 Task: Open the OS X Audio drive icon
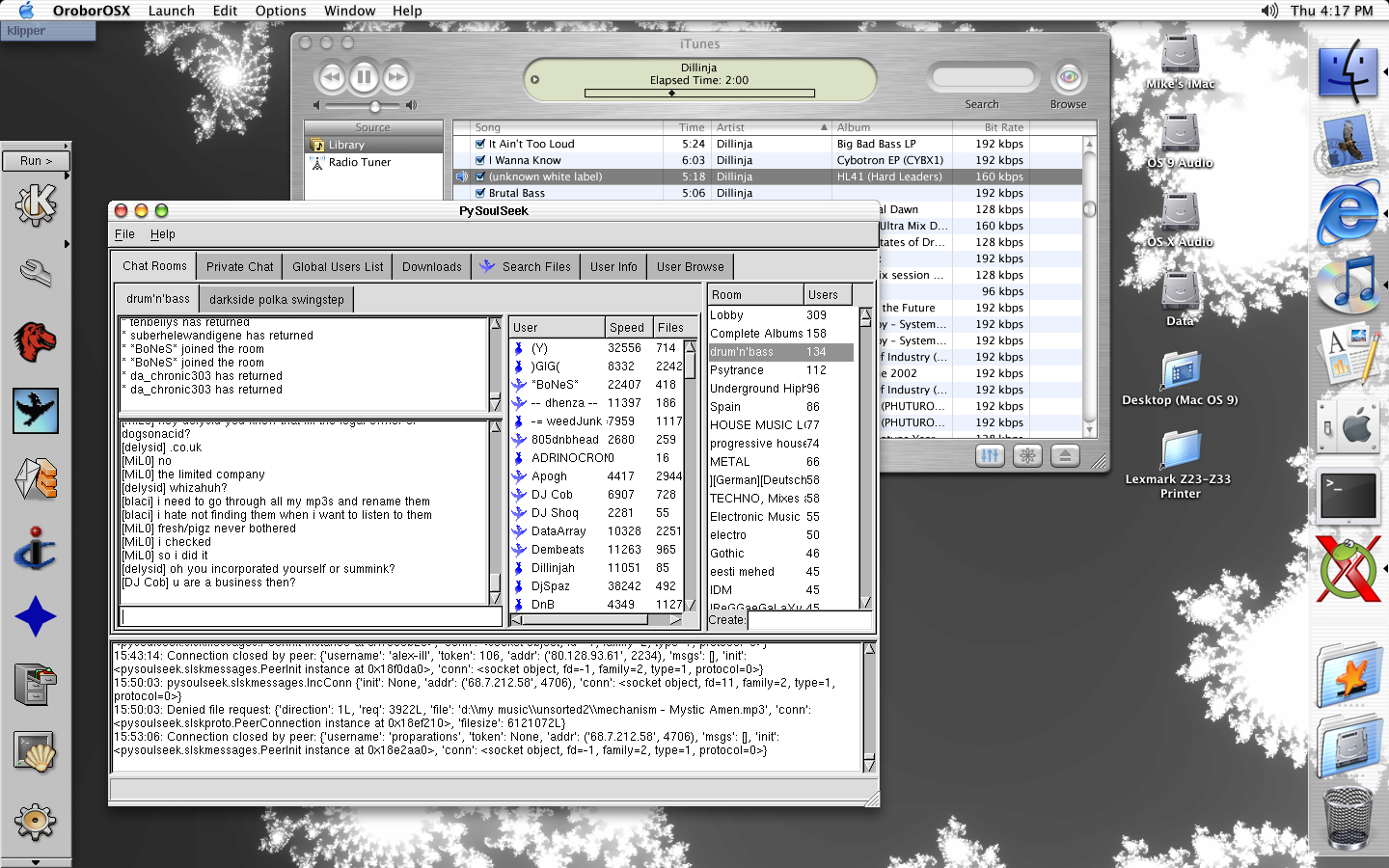1180,221
